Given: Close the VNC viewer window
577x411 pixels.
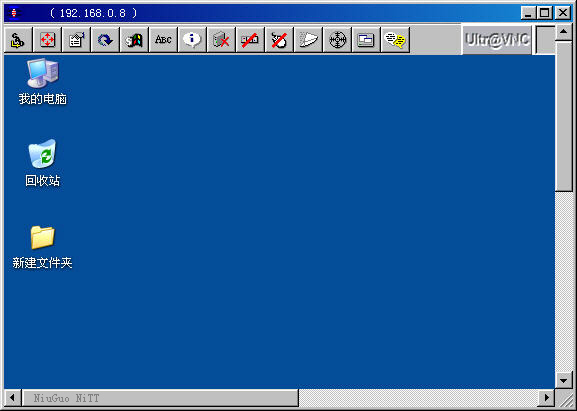Looking at the screenshot, I should (563, 14).
